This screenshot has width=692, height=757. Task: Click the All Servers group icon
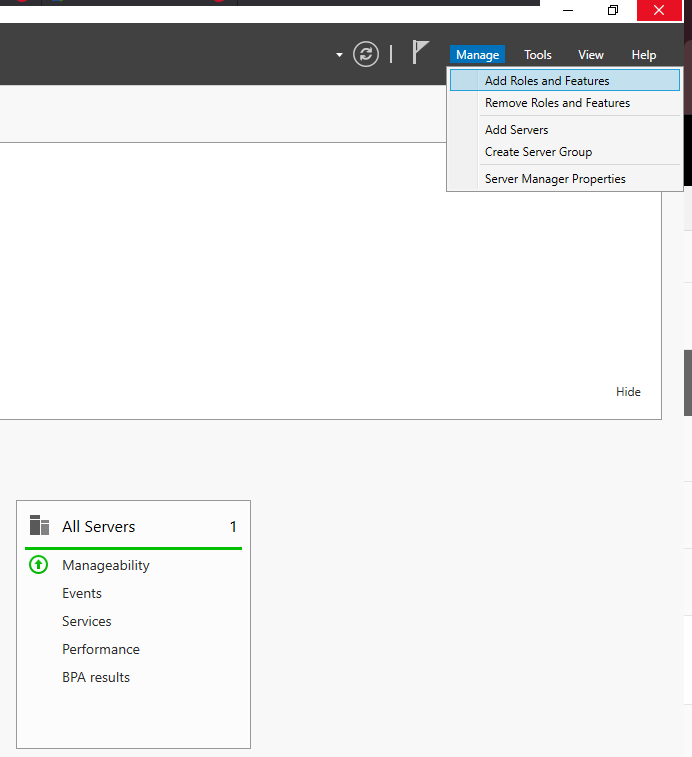pyautogui.click(x=39, y=525)
